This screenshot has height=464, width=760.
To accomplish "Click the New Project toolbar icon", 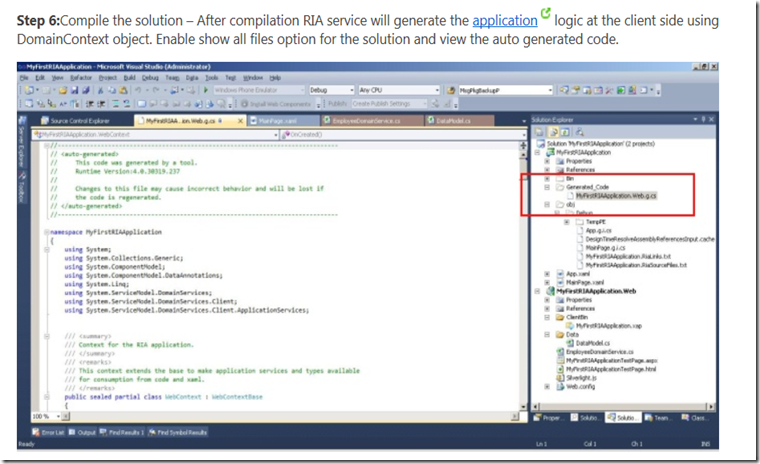I will click(30, 90).
